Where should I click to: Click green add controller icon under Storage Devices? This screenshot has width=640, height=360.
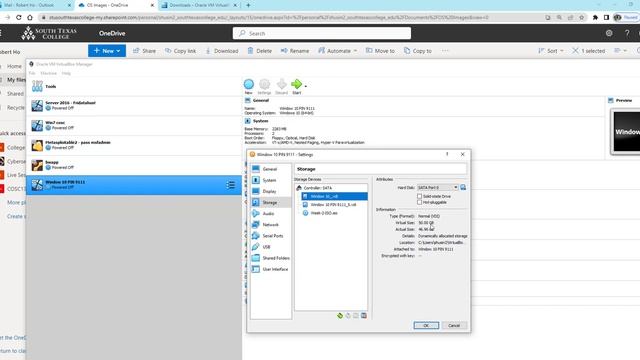(x=340, y=316)
